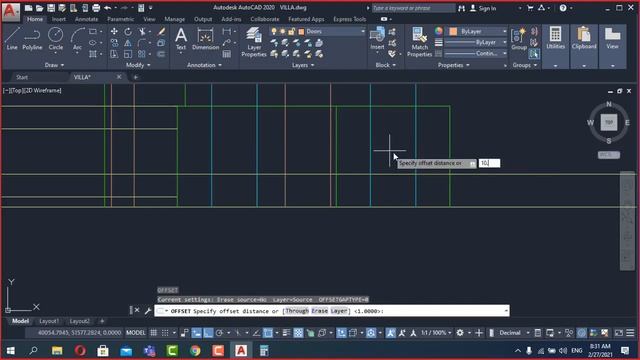Click the Insert block tool

click(377, 39)
